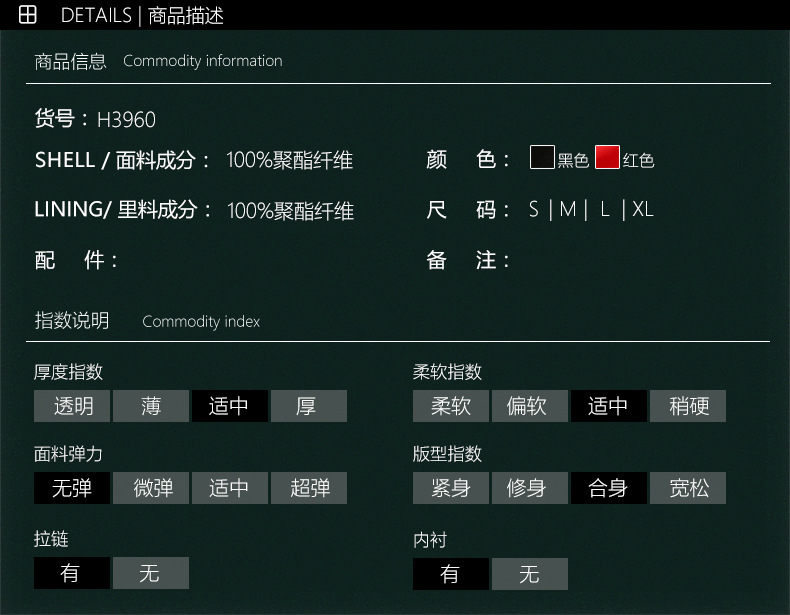Select 偏软 softness option
The image size is (790, 615).
click(x=530, y=406)
